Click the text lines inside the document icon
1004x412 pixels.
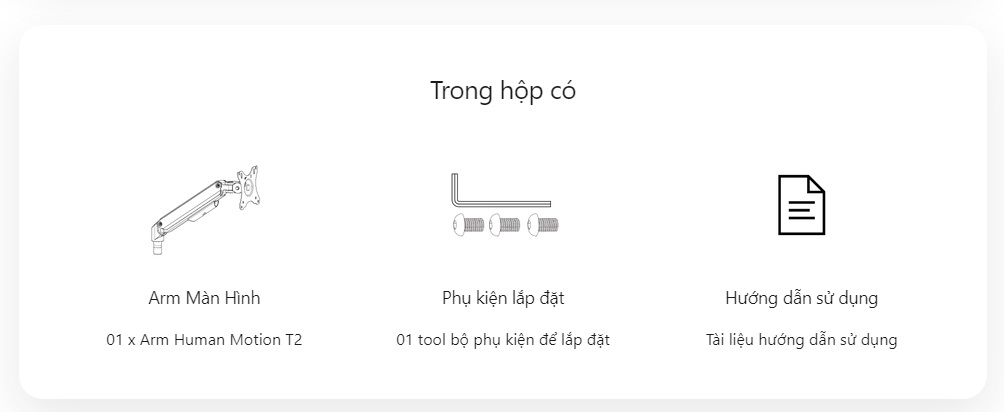(801, 212)
